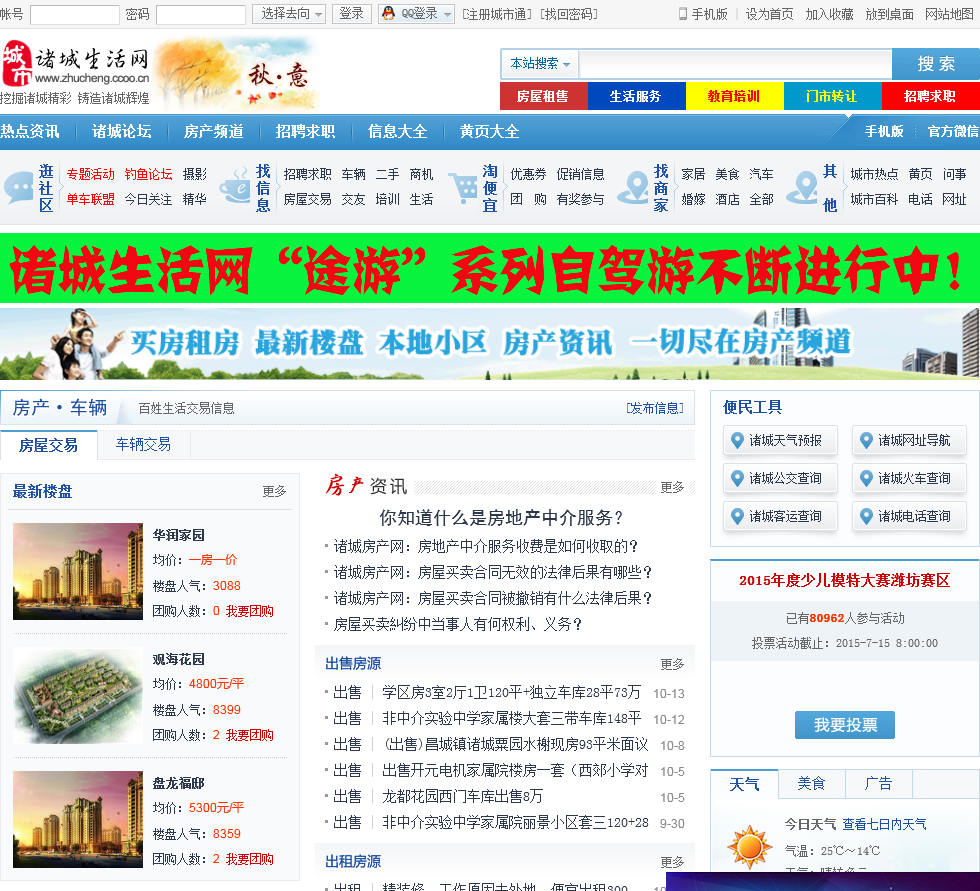Click the site search text box
This screenshot has width=980, height=891.
point(735,64)
